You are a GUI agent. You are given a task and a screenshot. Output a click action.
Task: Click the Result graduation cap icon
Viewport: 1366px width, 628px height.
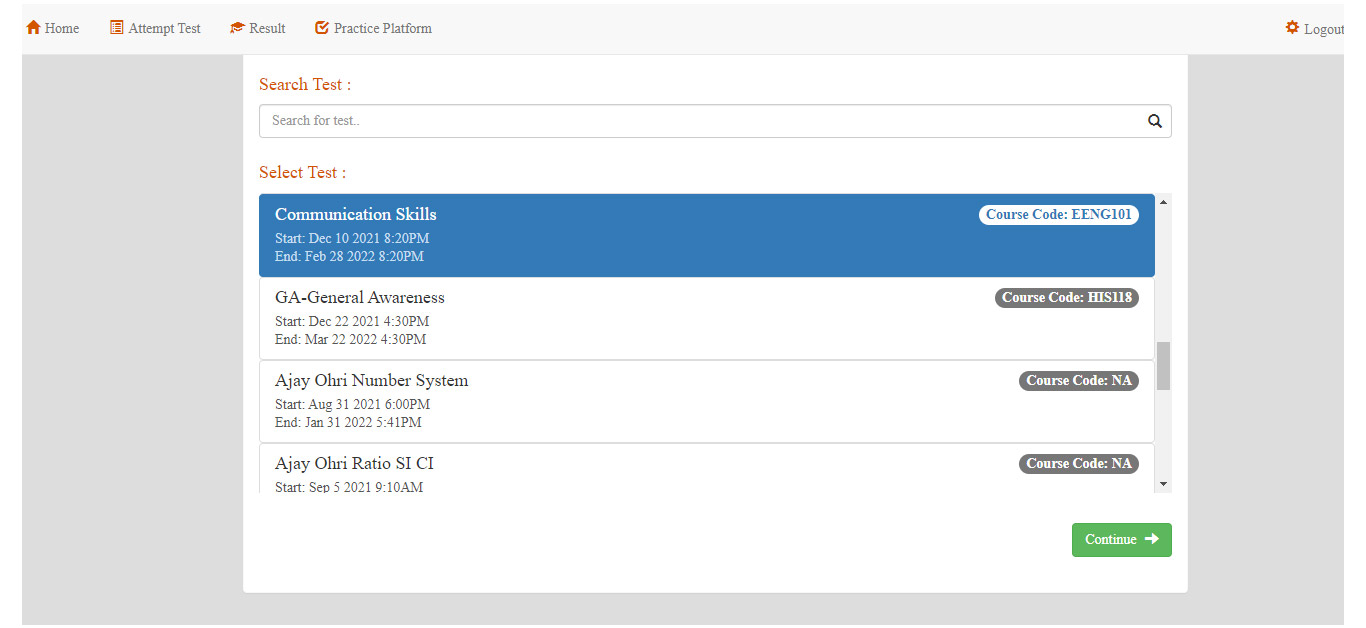pyautogui.click(x=237, y=28)
